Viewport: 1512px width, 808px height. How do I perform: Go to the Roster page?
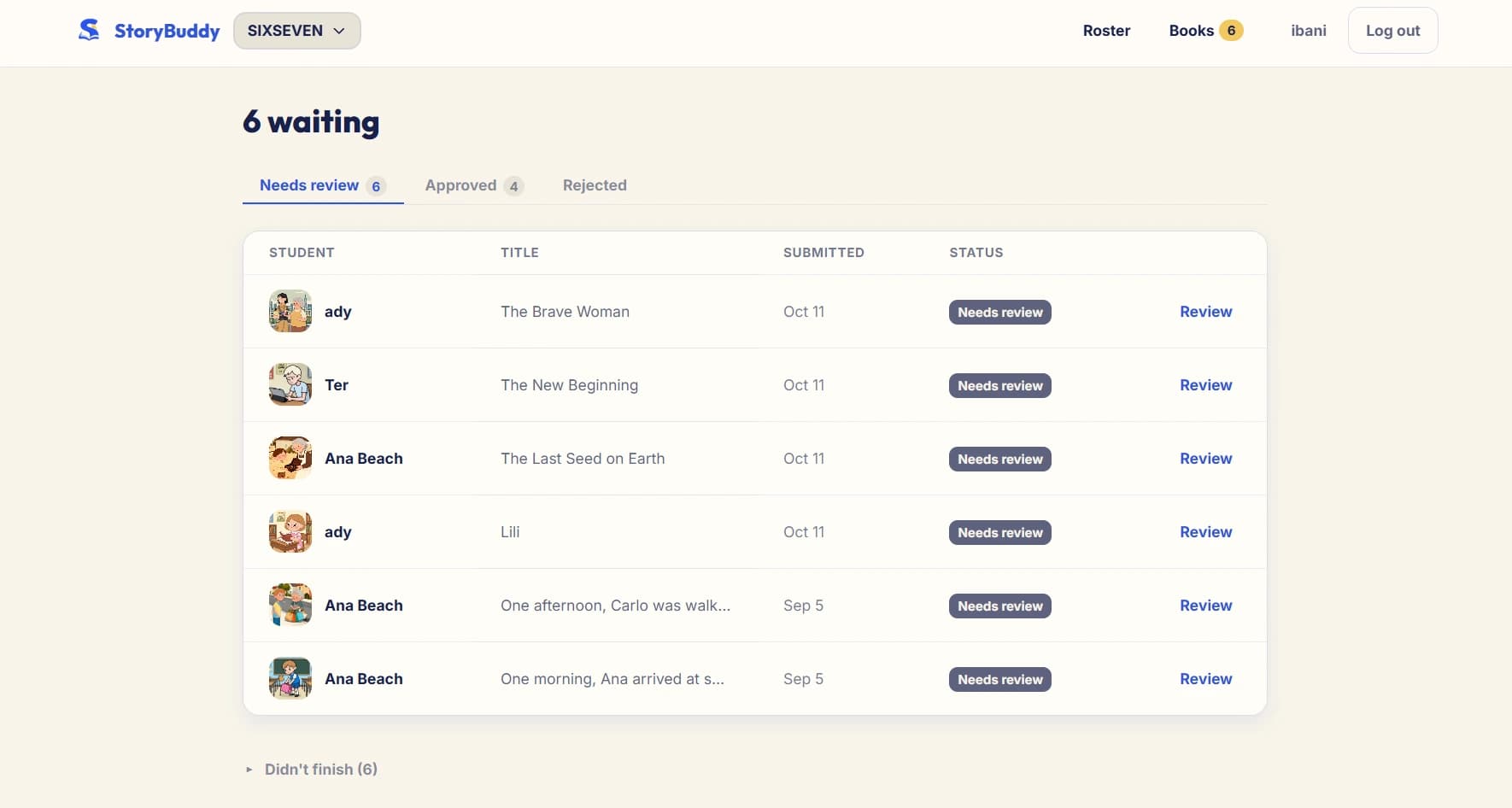1106,31
